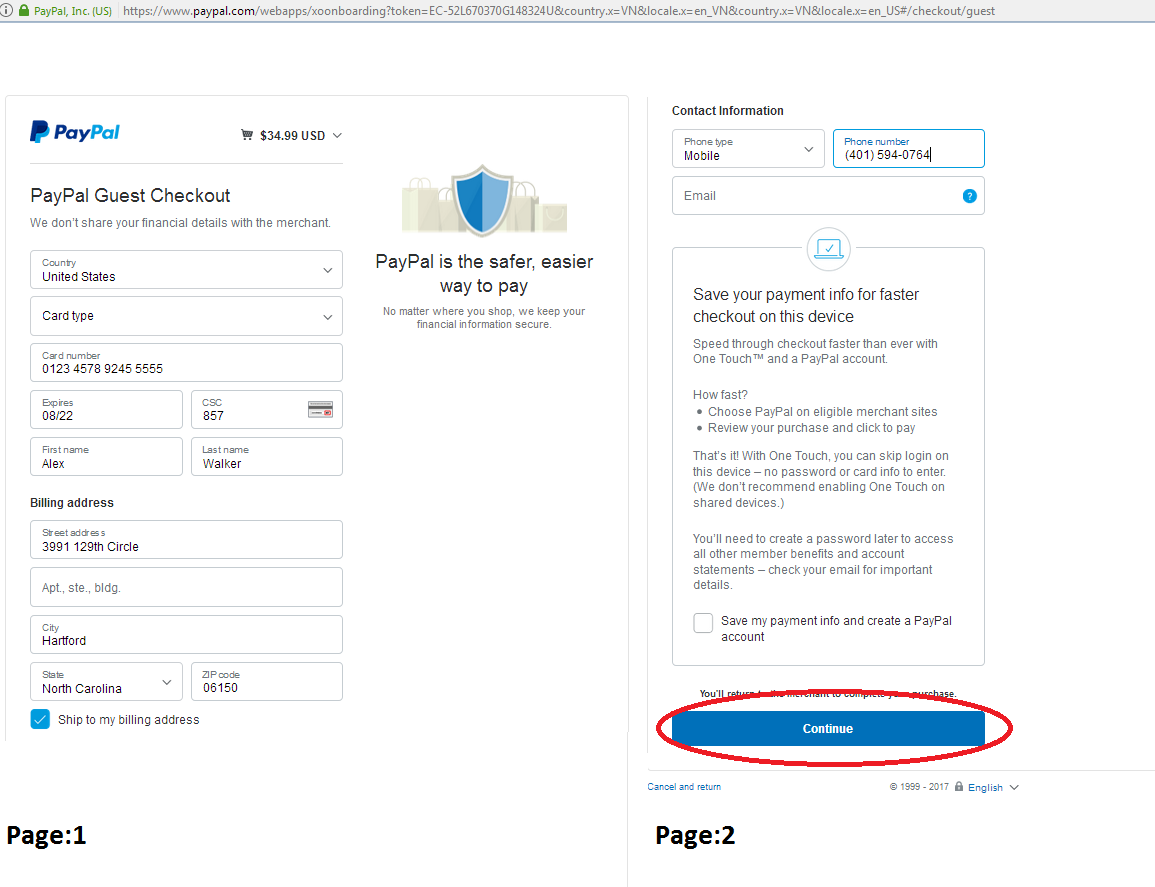Click the Cancel and return link
Viewport: 1155px width, 887px height.
pos(684,787)
